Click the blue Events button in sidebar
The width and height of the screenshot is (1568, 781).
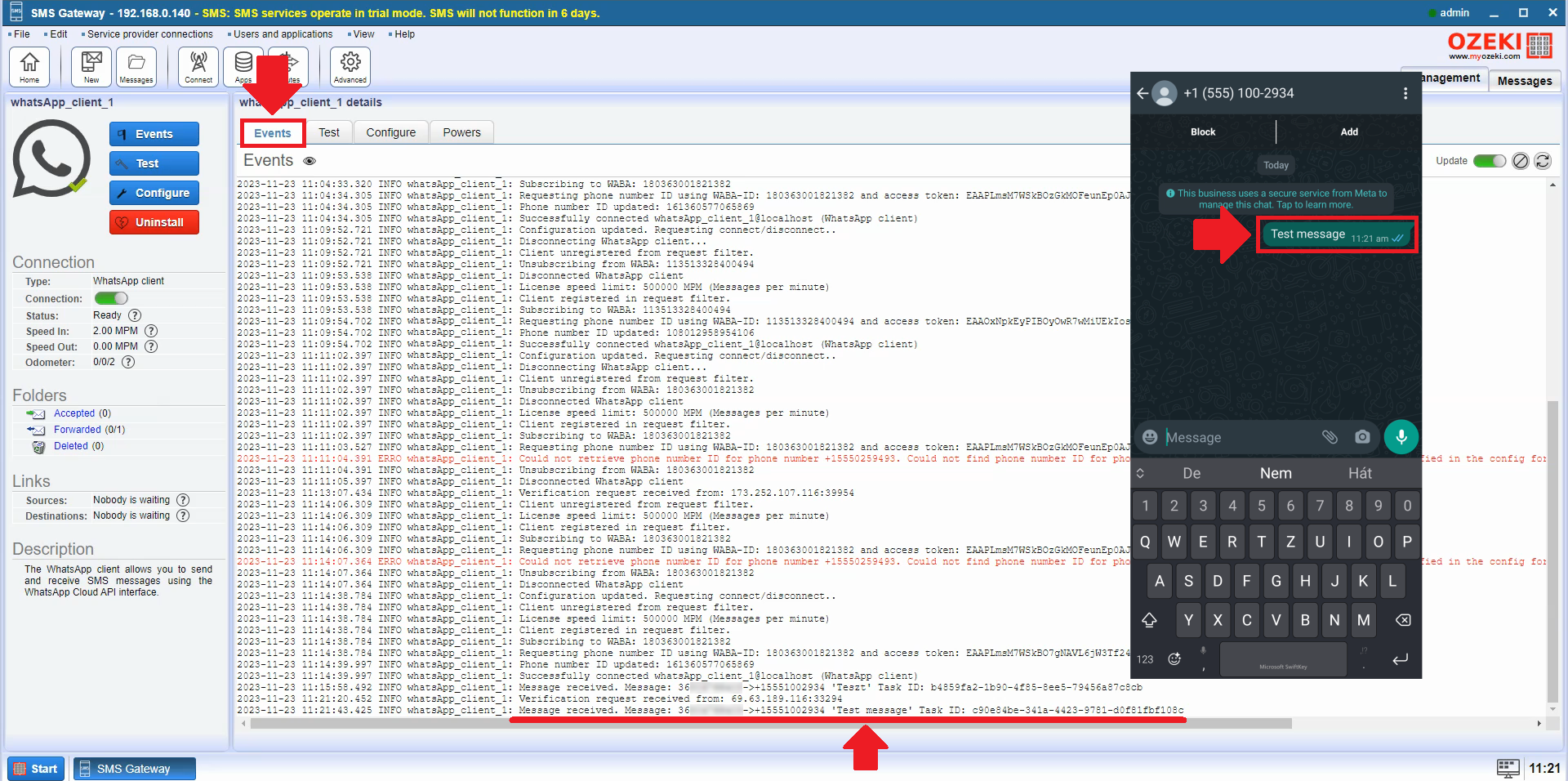154,134
